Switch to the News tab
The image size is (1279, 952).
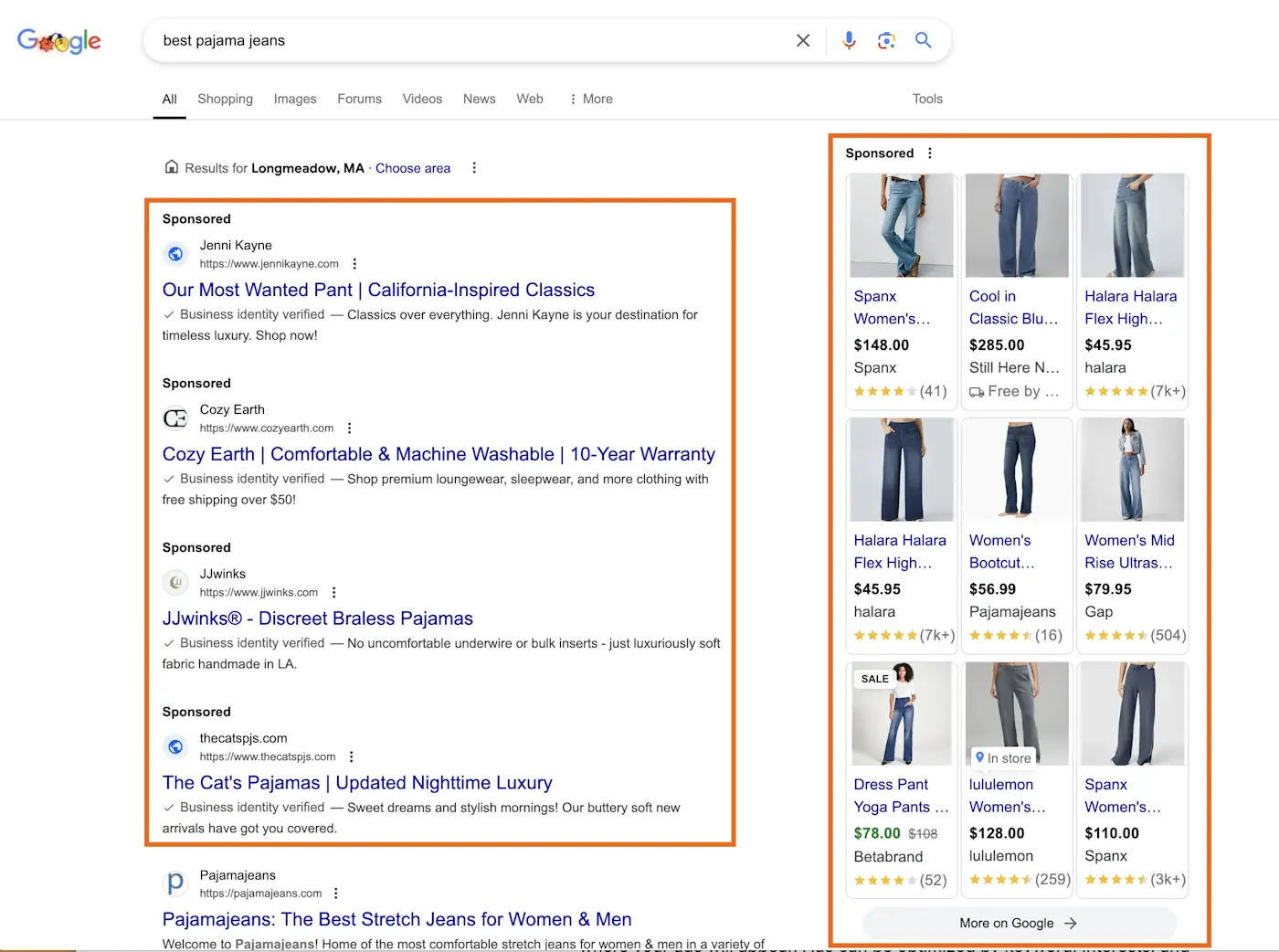(480, 99)
